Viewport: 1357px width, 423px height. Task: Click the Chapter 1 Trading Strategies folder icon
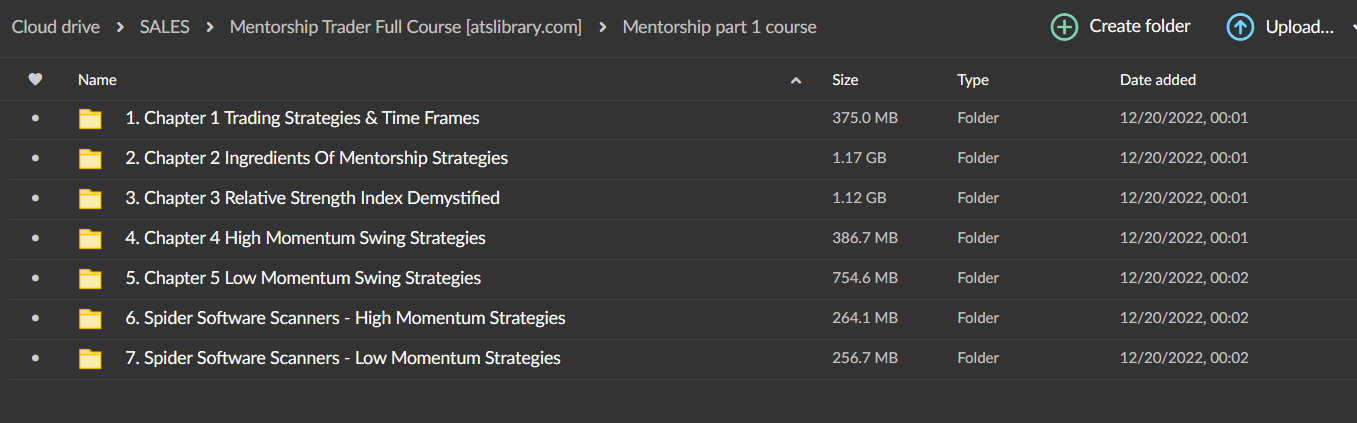pyautogui.click(x=91, y=119)
